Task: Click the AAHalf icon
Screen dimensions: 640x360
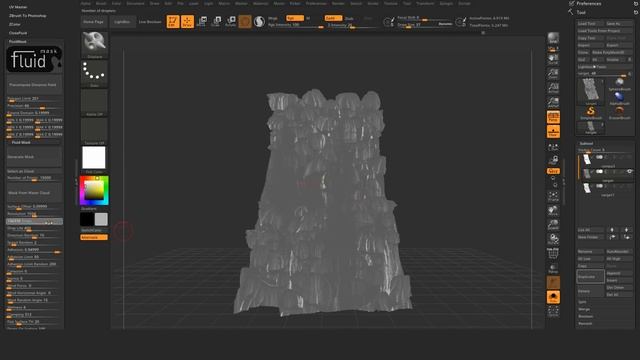Action: point(553,102)
